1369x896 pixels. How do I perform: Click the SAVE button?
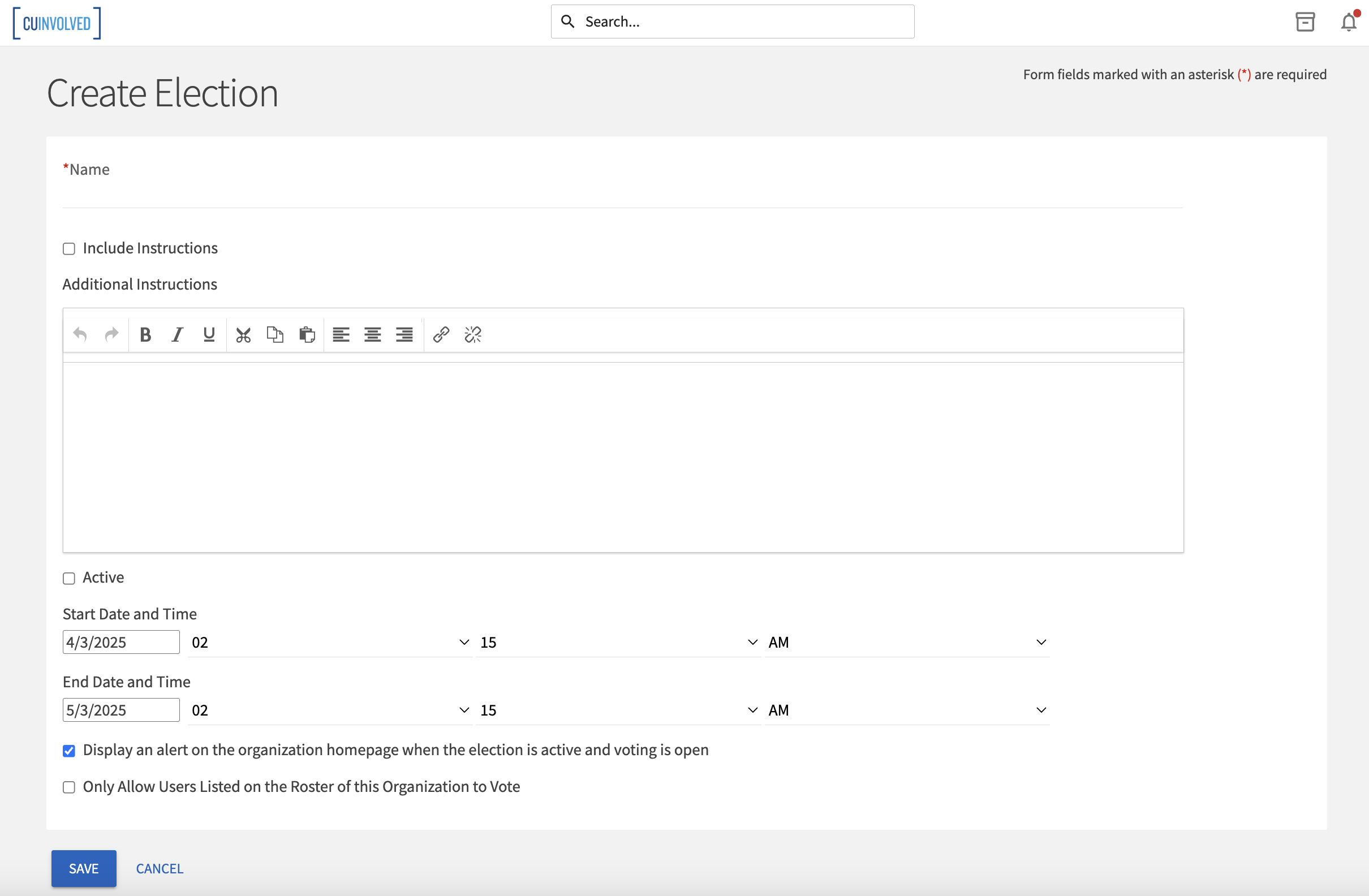point(84,868)
